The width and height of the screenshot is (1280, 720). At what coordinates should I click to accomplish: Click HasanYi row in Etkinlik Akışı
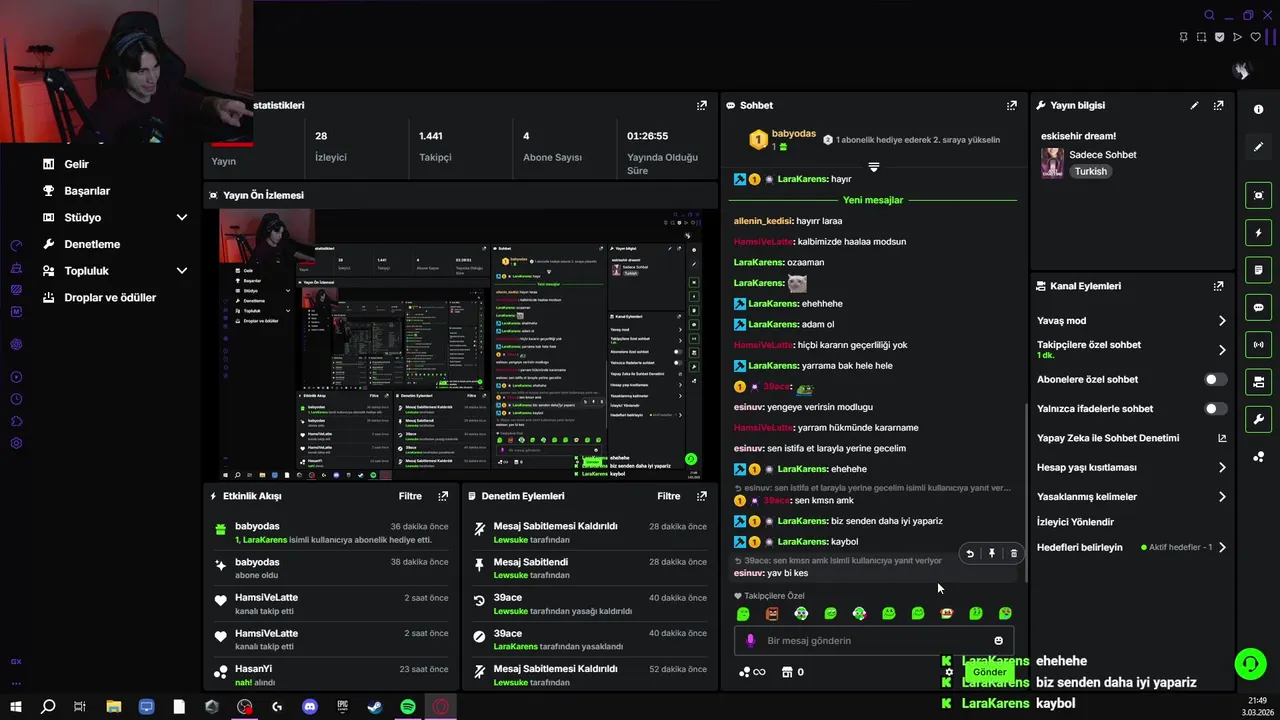pyautogui.click(x=331, y=674)
